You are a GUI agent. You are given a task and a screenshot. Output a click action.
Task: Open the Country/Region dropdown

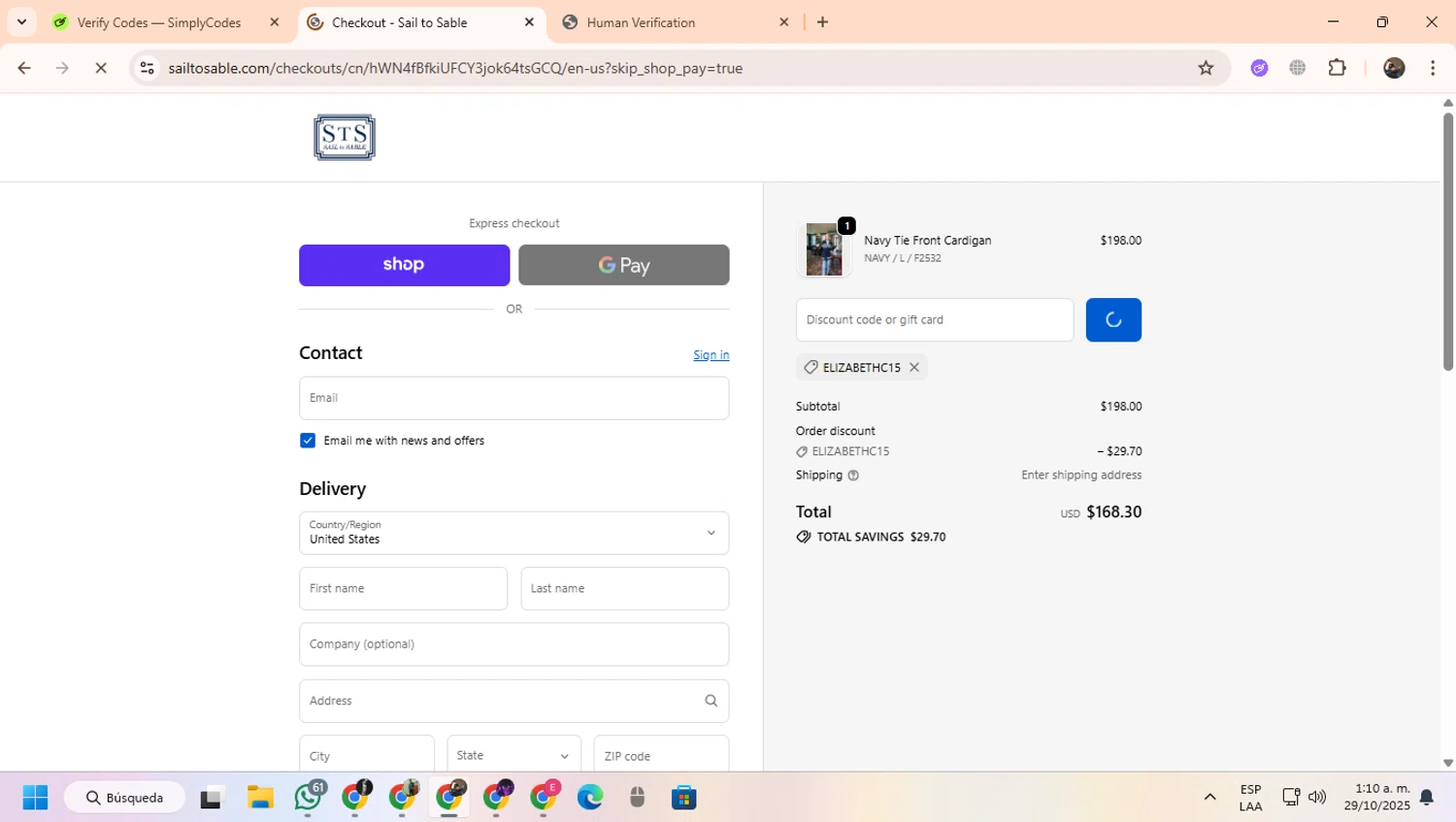pyautogui.click(x=514, y=533)
